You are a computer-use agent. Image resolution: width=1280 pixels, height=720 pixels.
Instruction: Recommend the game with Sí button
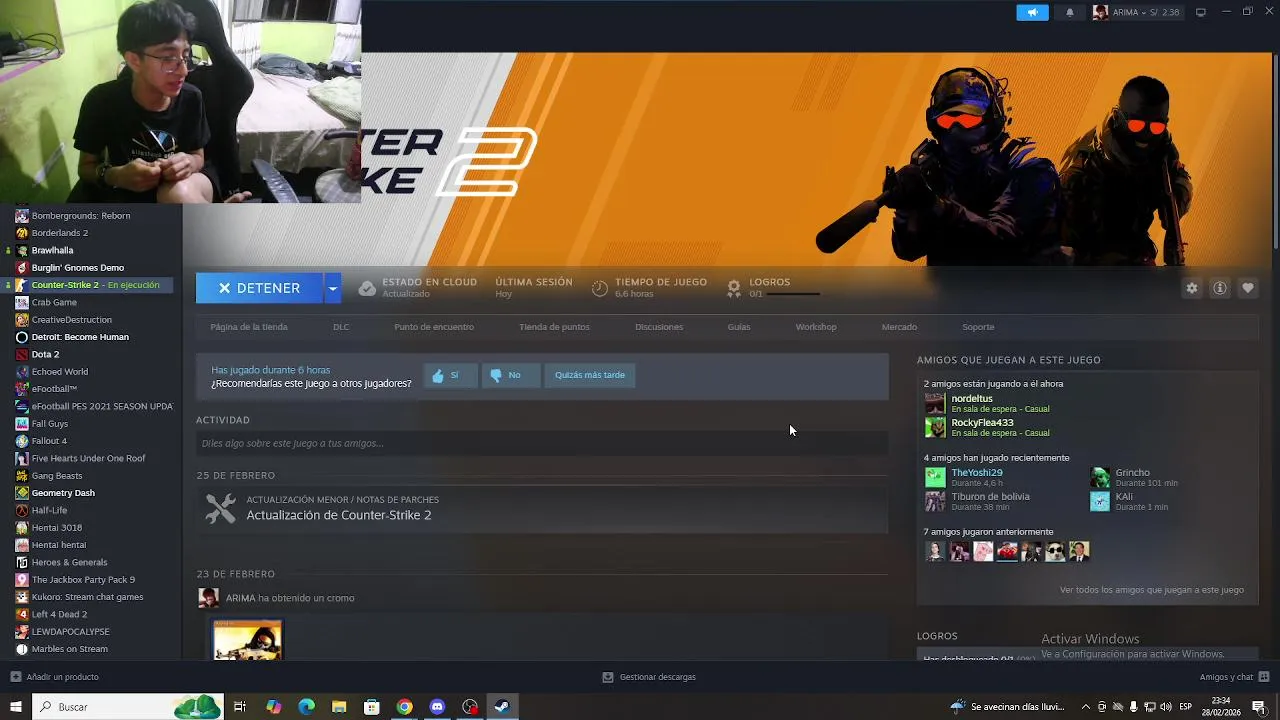(x=451, y=375)
